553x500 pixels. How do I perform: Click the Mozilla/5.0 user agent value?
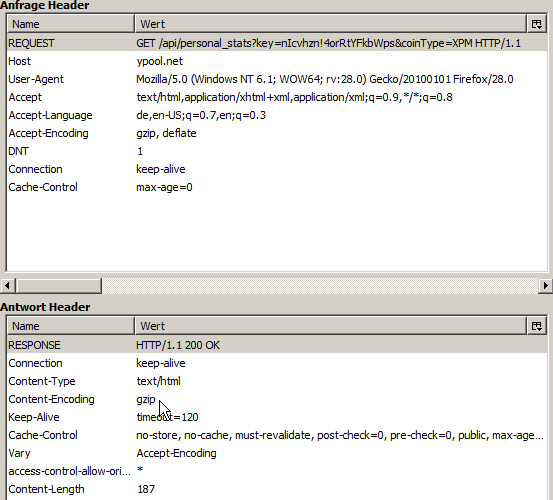[x=324, y=79]
